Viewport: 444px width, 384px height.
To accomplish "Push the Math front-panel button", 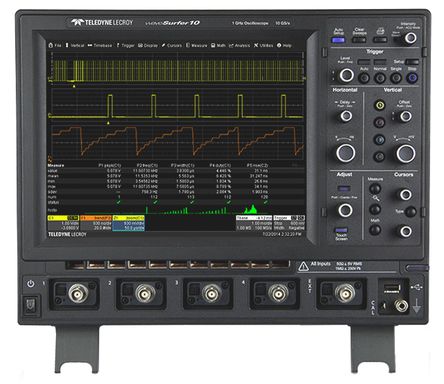I will click(375, 230).
